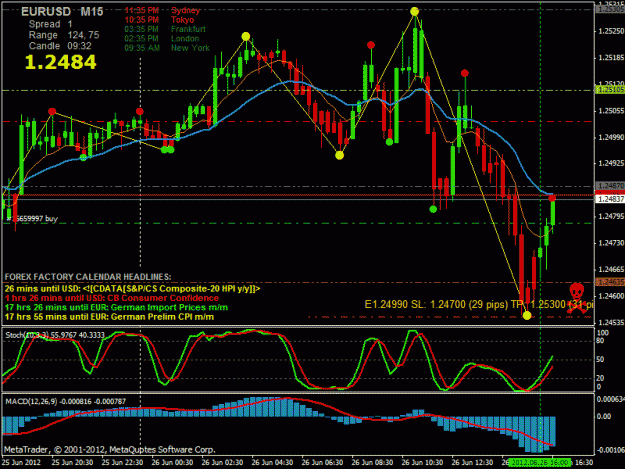The image size is (625, 469).
Task: Select the #15659997 buy order label
Action: click(x=32, y=218)
